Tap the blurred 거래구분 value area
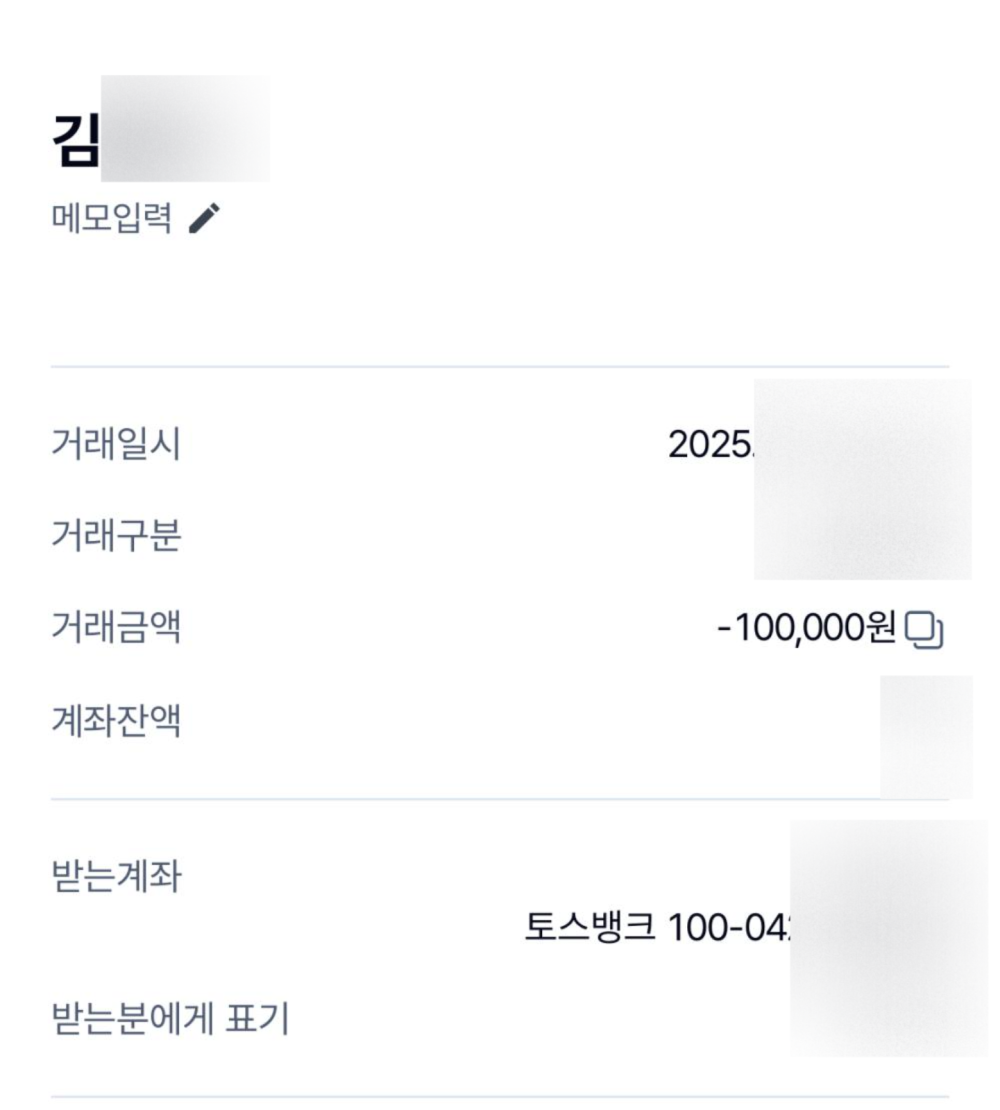Screen dimensions: 1000x1110 (x=862, y=536)
